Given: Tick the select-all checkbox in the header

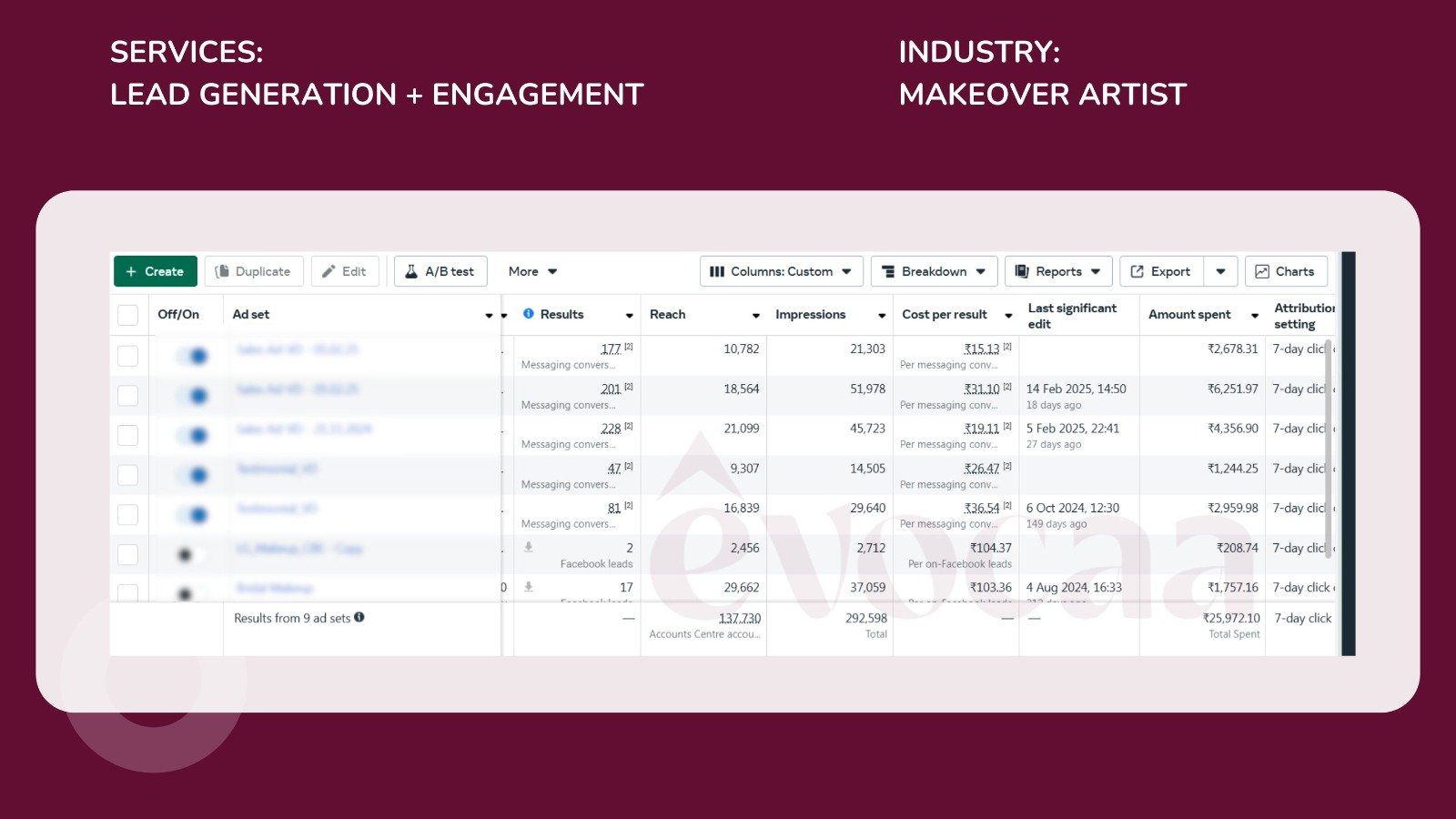Looking at the screenshot, I should click(128, 315).
